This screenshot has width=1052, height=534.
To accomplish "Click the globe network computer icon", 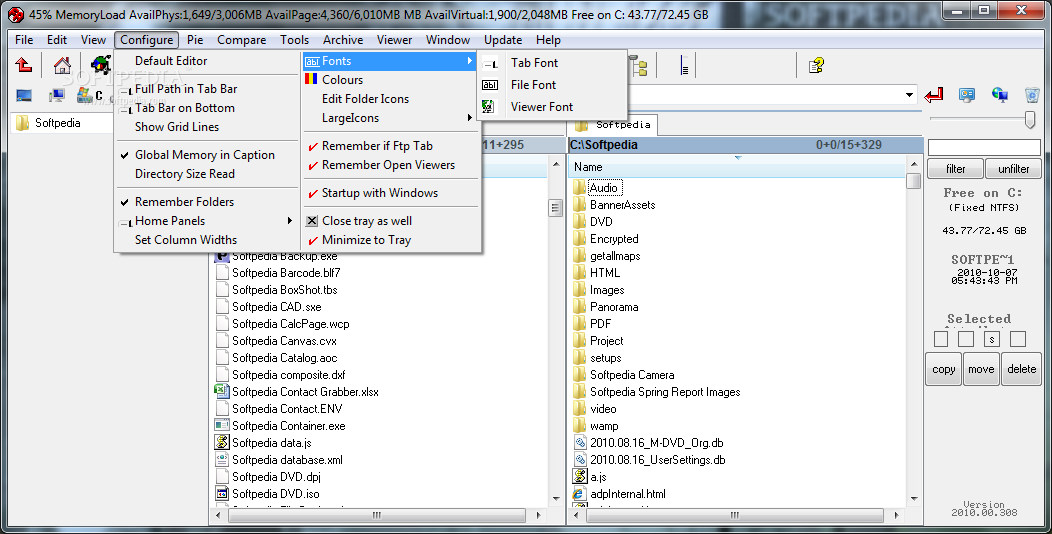I will tap(1000, 95).
